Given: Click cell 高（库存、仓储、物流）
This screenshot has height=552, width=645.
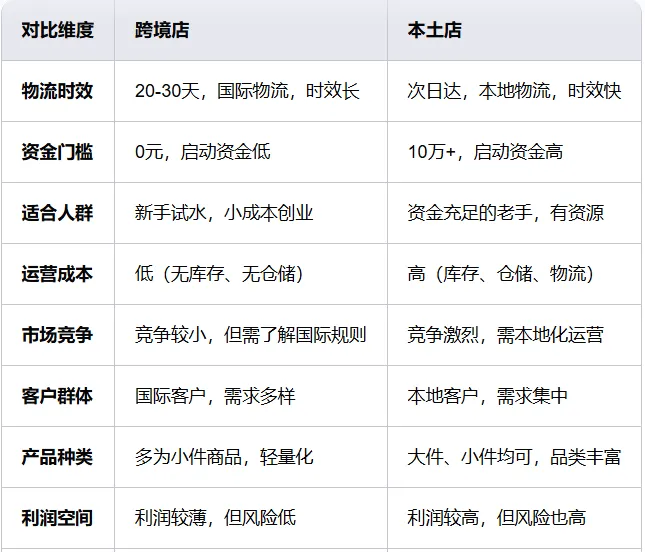Looking at the screenshot, I should [x=514, y=274].
